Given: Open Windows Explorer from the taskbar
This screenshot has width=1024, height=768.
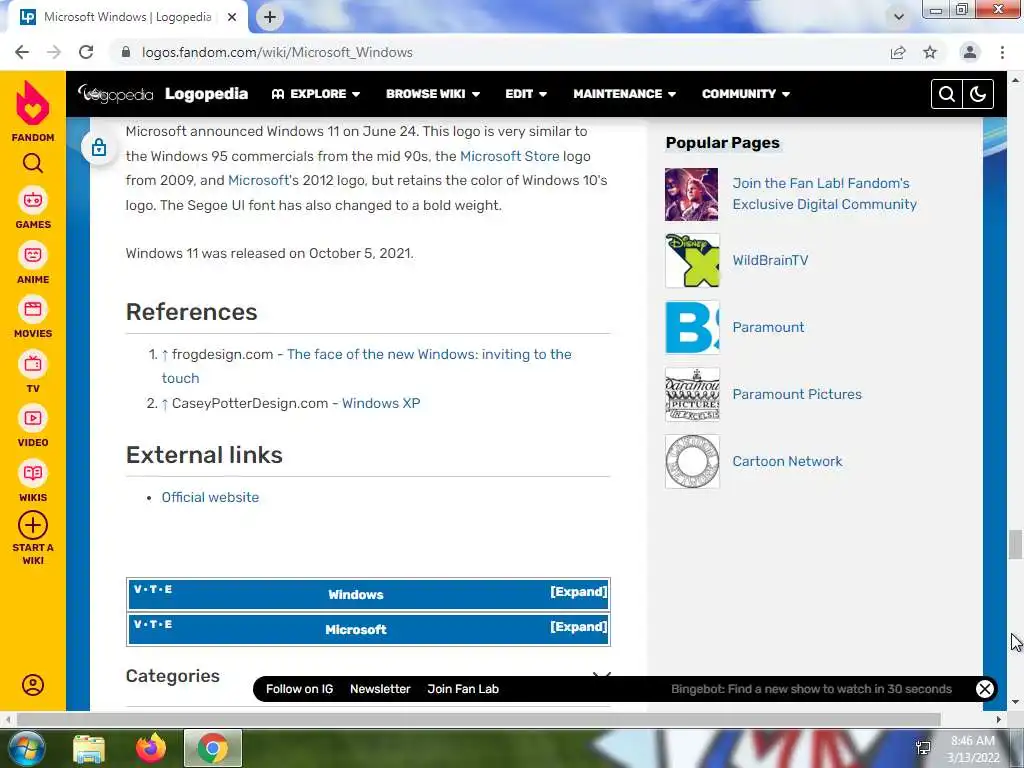Looking at the screenshot, I should click(x=89, y=748).
